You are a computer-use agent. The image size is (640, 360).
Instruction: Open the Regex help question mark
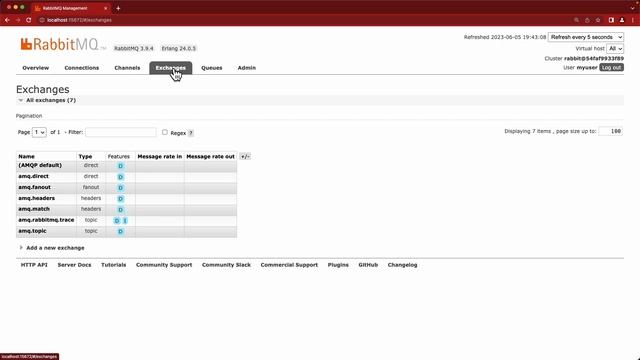[x=191, y=133]
